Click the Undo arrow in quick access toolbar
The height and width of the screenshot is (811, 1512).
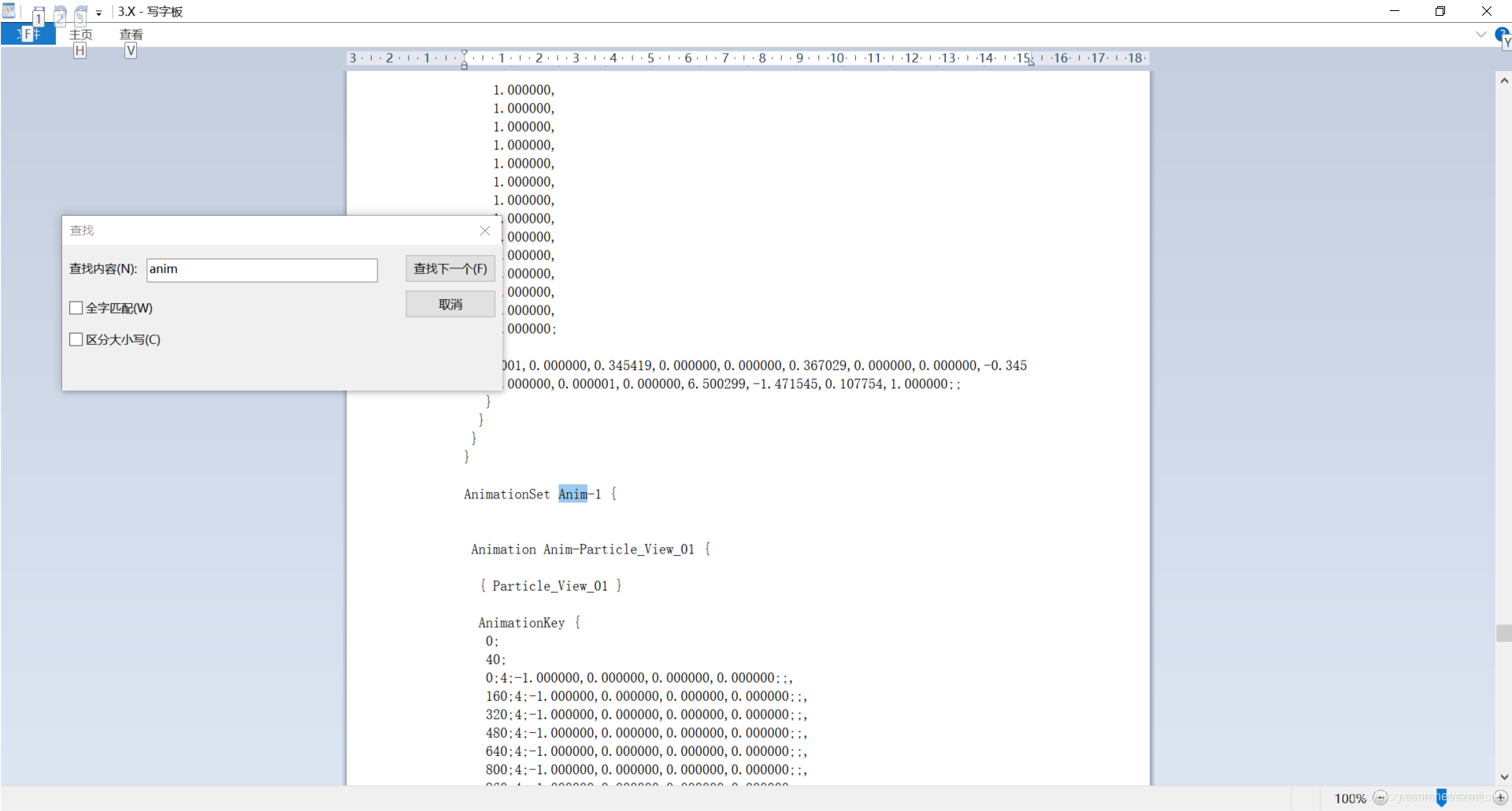point(60,12)
